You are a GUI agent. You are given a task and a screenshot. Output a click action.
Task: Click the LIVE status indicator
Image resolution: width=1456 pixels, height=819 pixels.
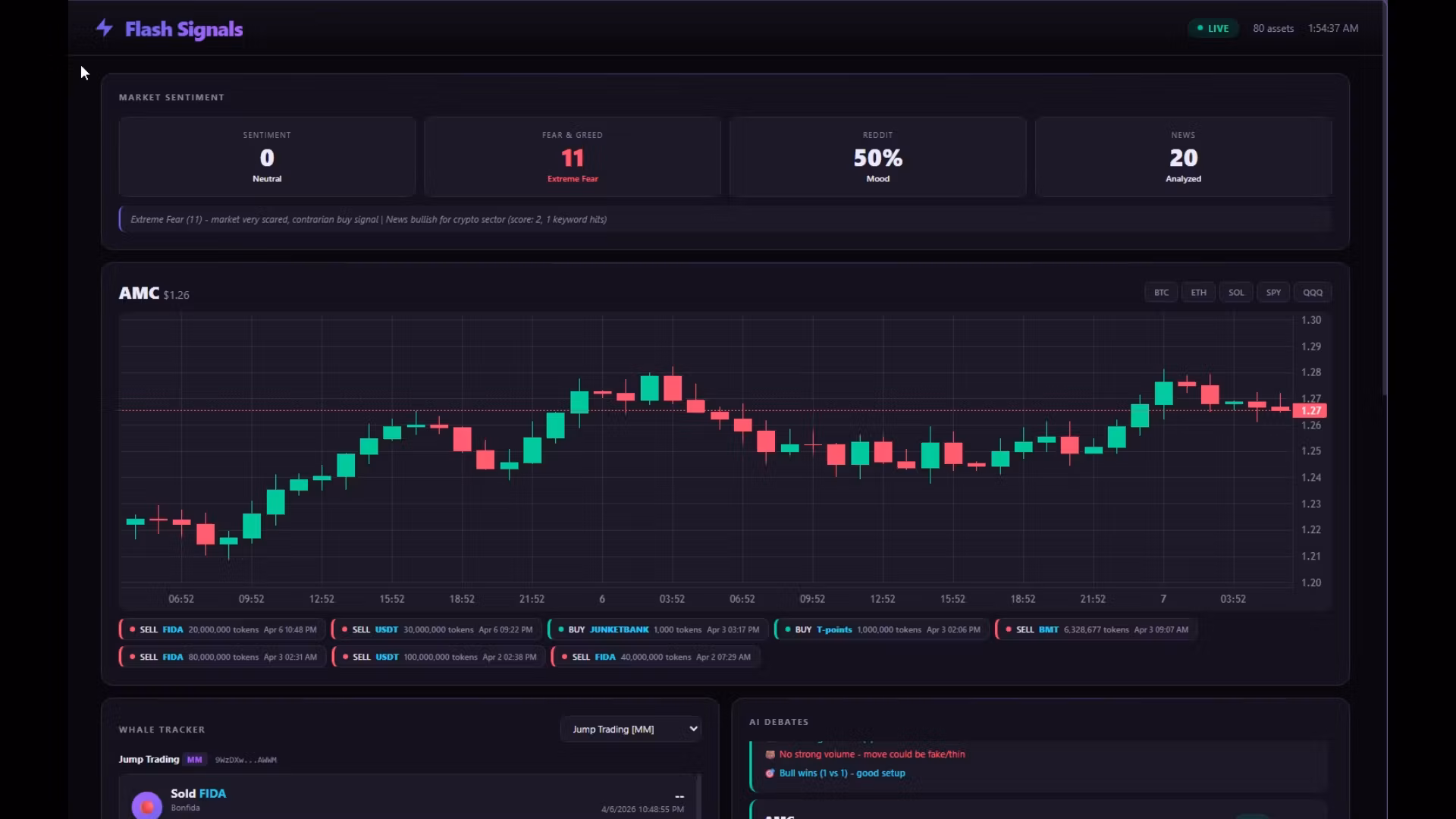1213,29
